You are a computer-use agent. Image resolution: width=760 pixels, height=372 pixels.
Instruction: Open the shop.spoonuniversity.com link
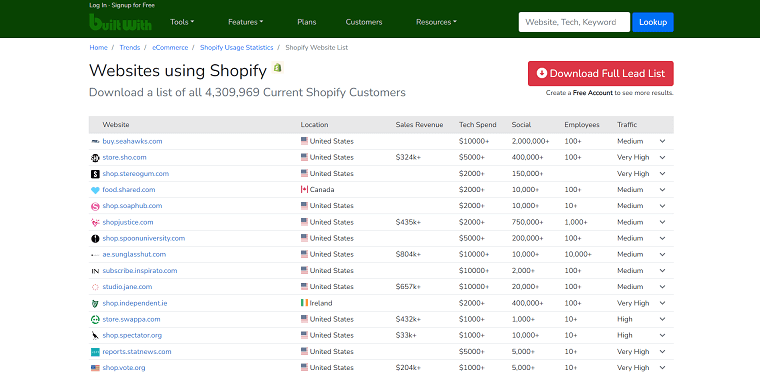[x=143, y=239]
